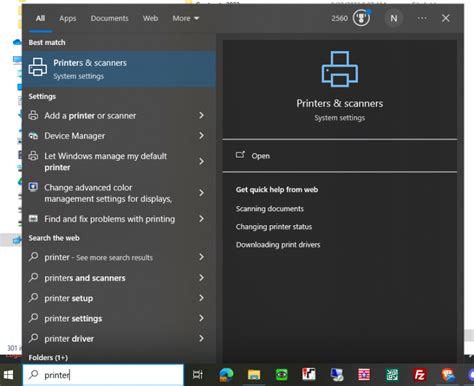
Task: Expand the printer setup chevron
Action: [201, 298]
